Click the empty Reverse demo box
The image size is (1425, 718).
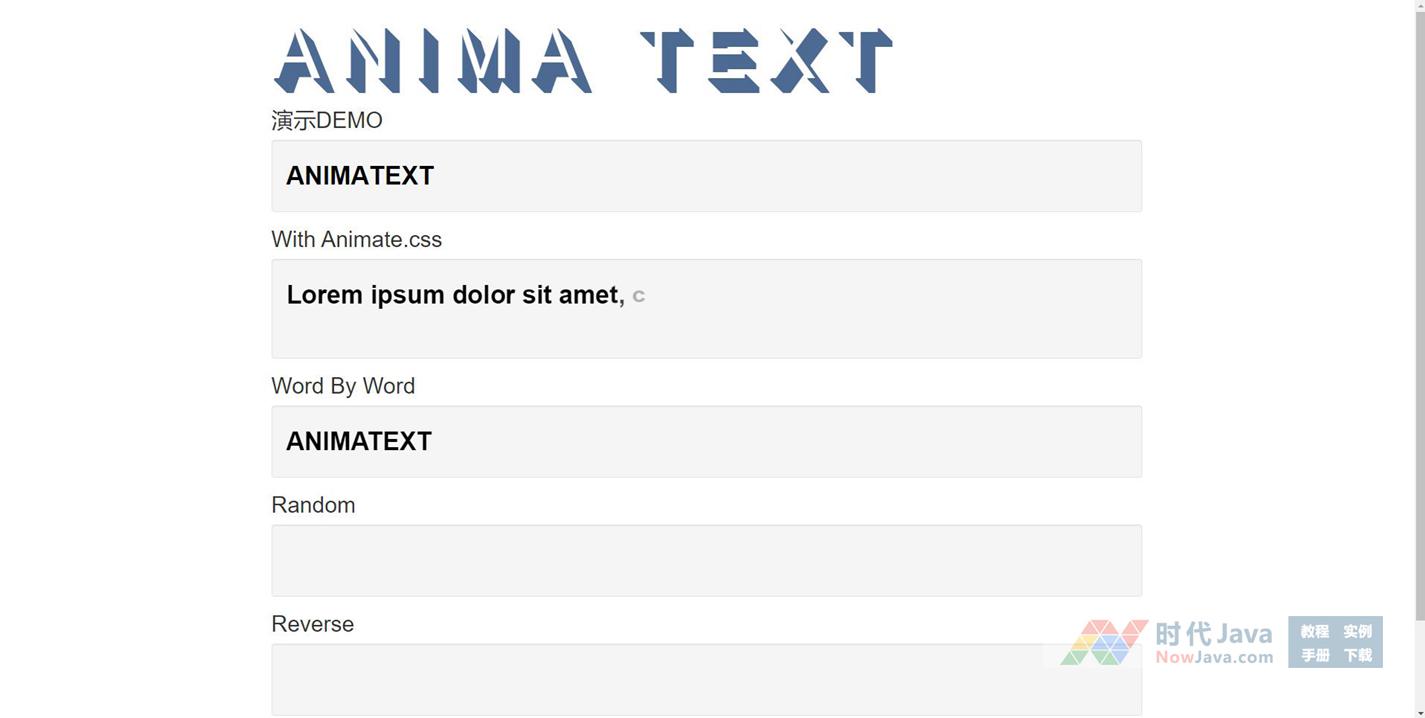tap(706, 679)
